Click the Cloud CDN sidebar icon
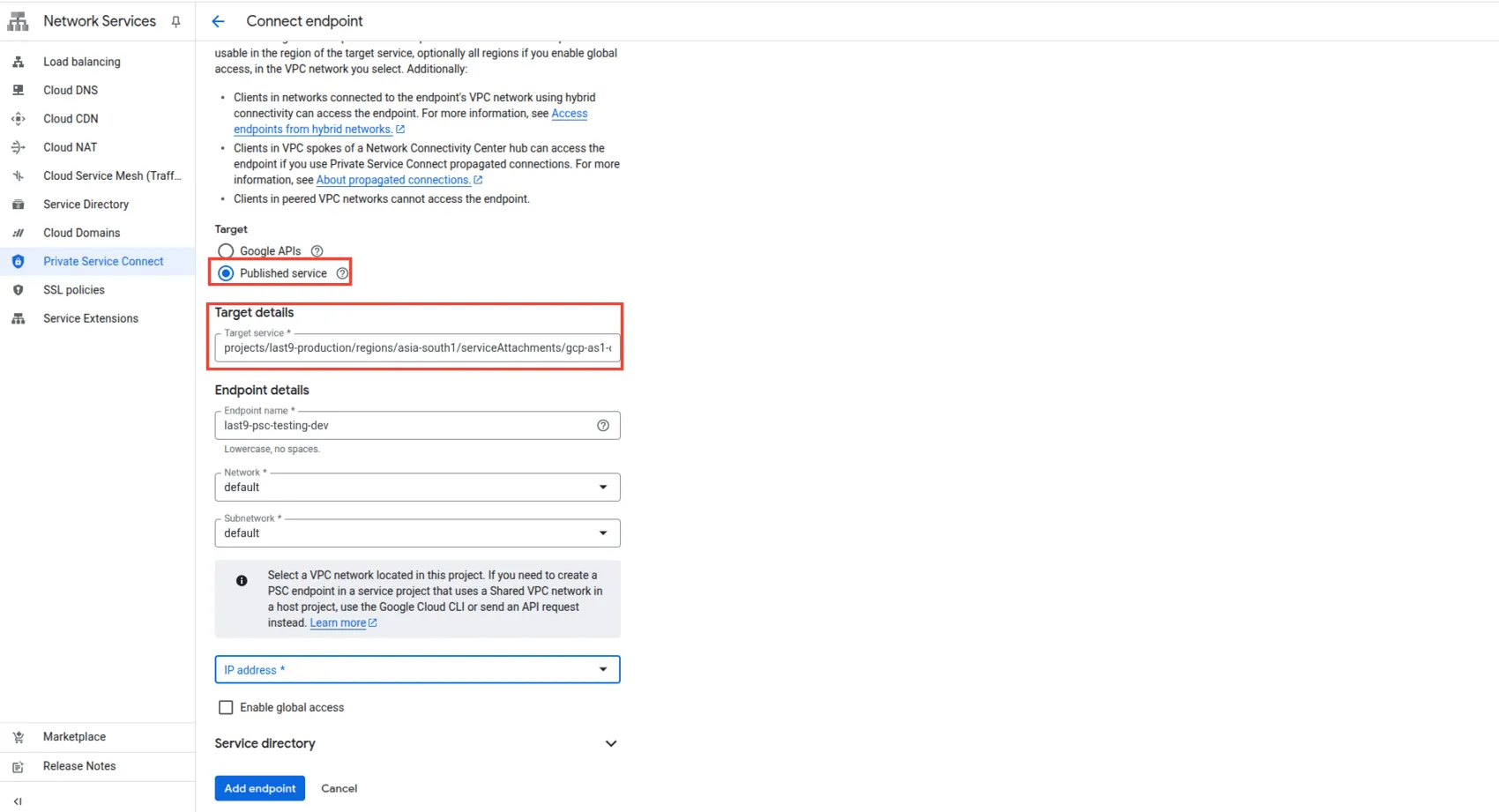The image size is (1499, 812). click(19, 119)
